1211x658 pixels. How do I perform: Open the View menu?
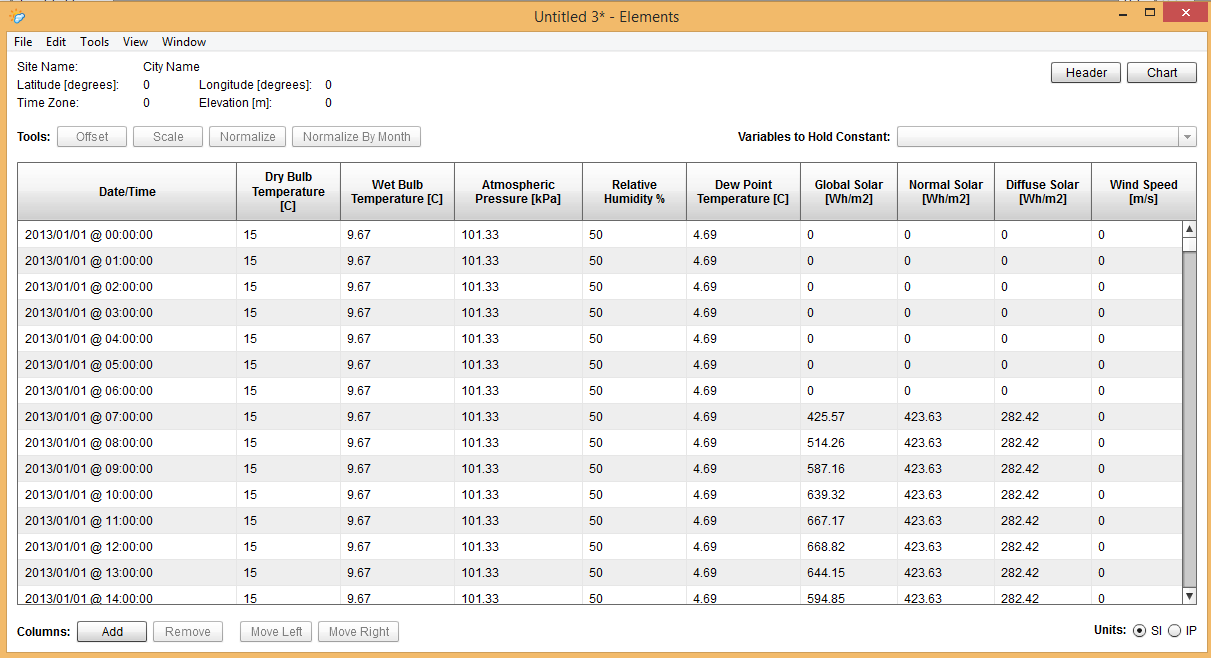click(135, 42)
